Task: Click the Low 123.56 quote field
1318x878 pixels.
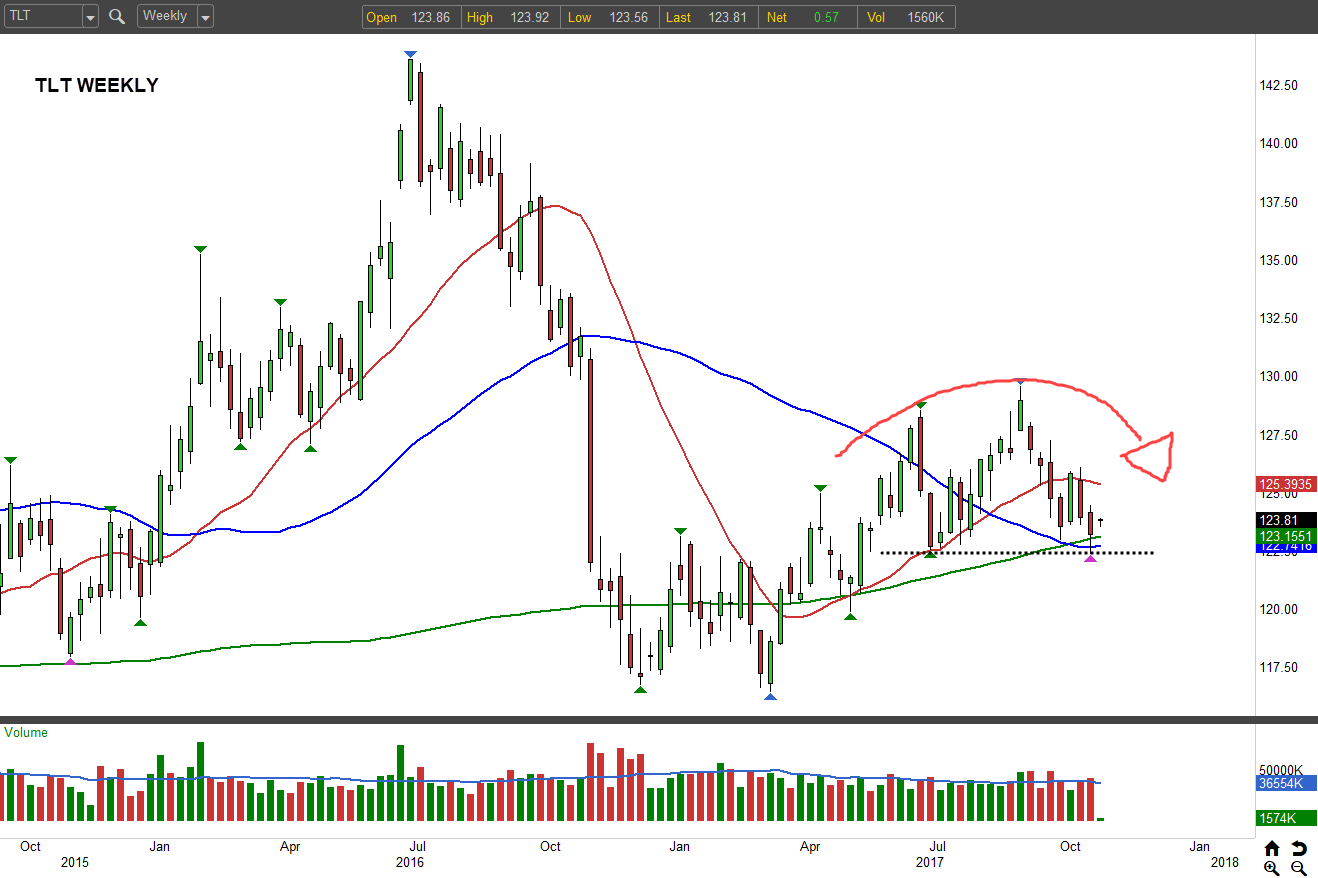Action: [x=612, y=17]
